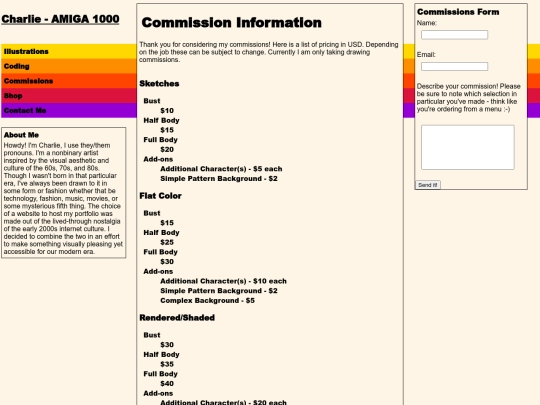Click the Flat Color section heading
540x405 pixels.
[160, 196]
